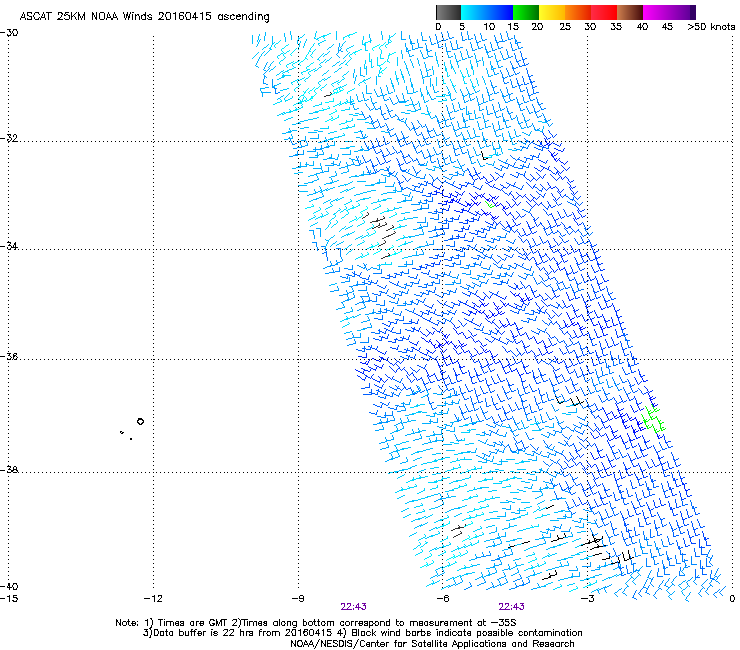Click the red 30-35 knots legend color
Viewport: 740px width, 650px height.
point(604,12)
